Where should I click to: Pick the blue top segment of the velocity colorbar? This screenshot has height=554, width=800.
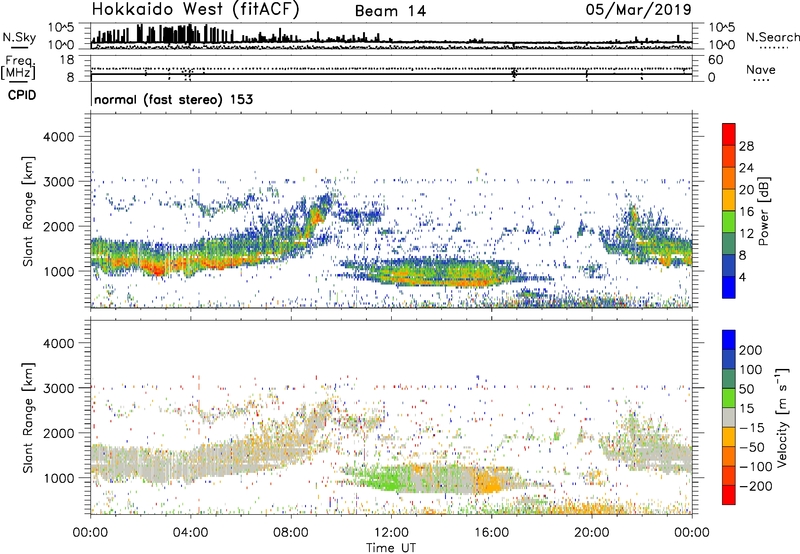(729, 340)
